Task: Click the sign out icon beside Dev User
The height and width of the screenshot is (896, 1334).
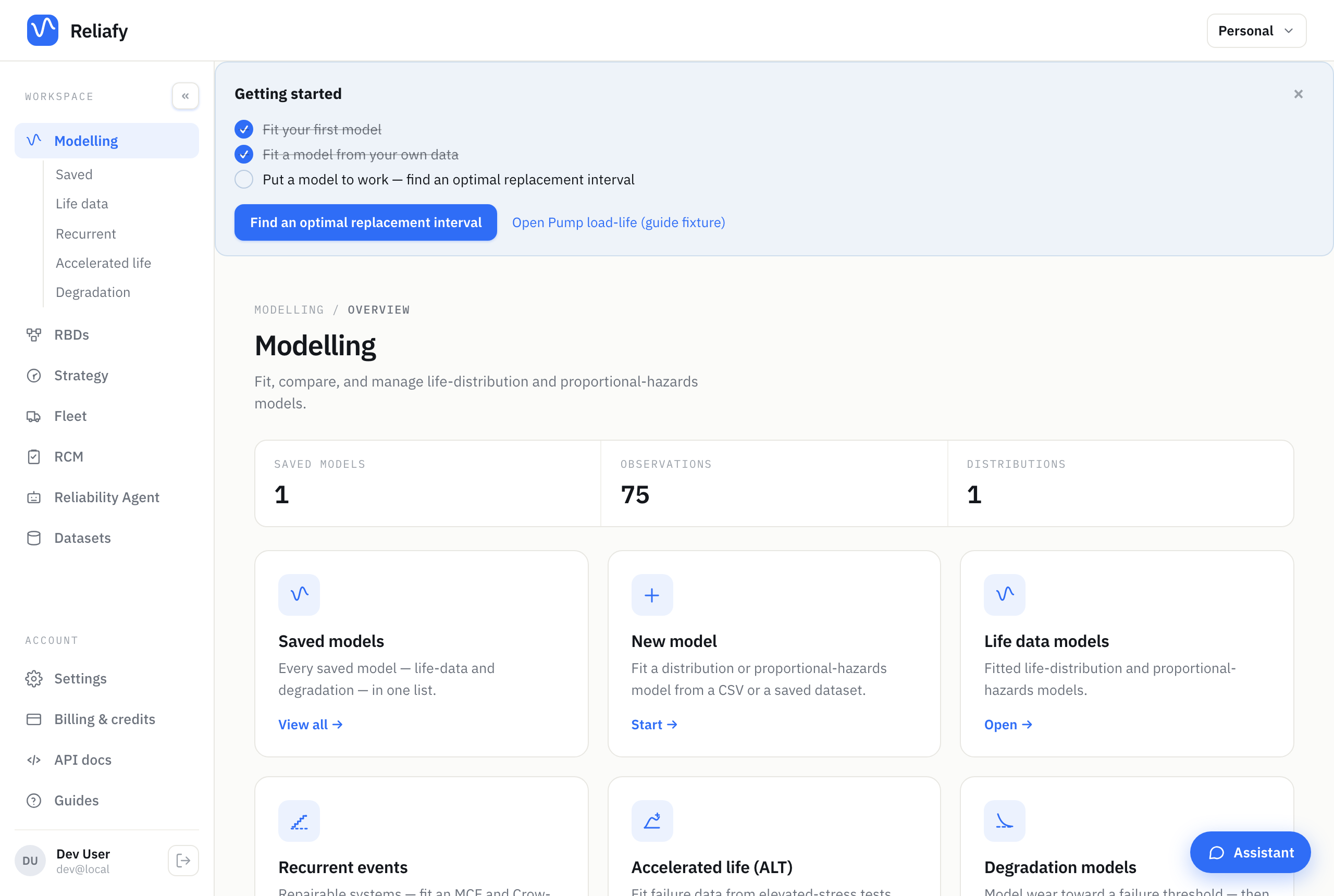Action: pyautogui.click(x=183, y=860)
